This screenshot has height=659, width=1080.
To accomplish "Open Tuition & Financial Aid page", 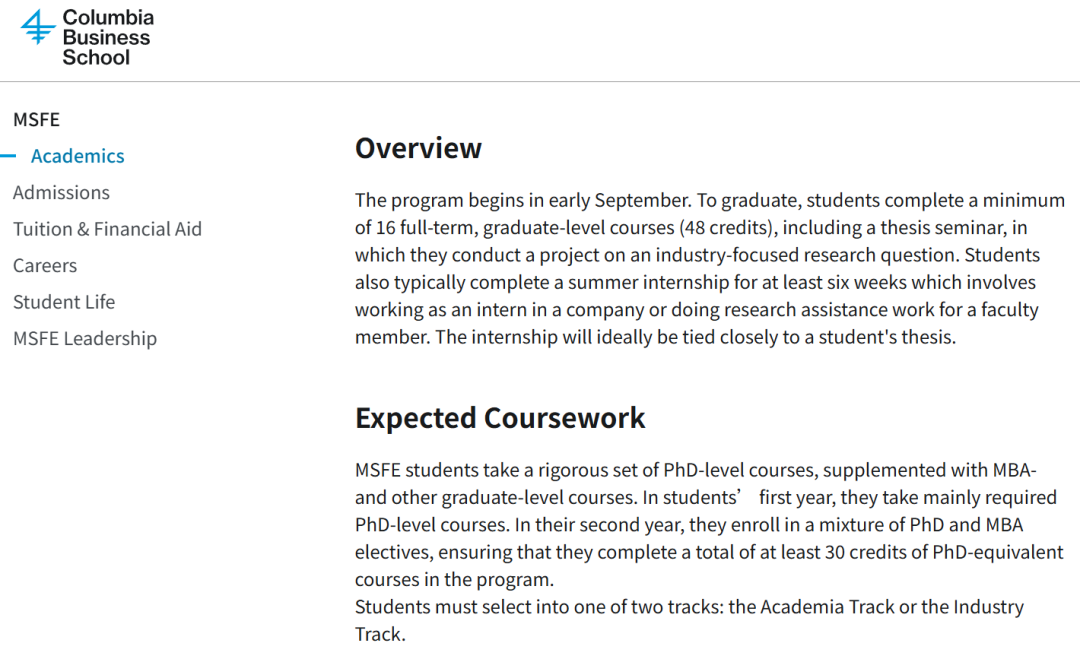I will click(x=107, y=229).
